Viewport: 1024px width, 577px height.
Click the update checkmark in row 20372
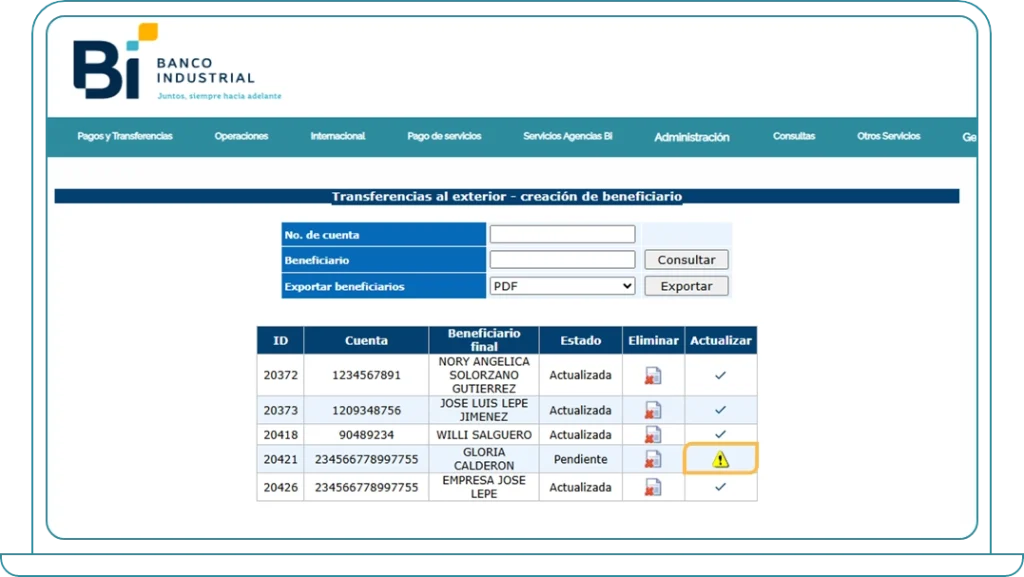721,375
